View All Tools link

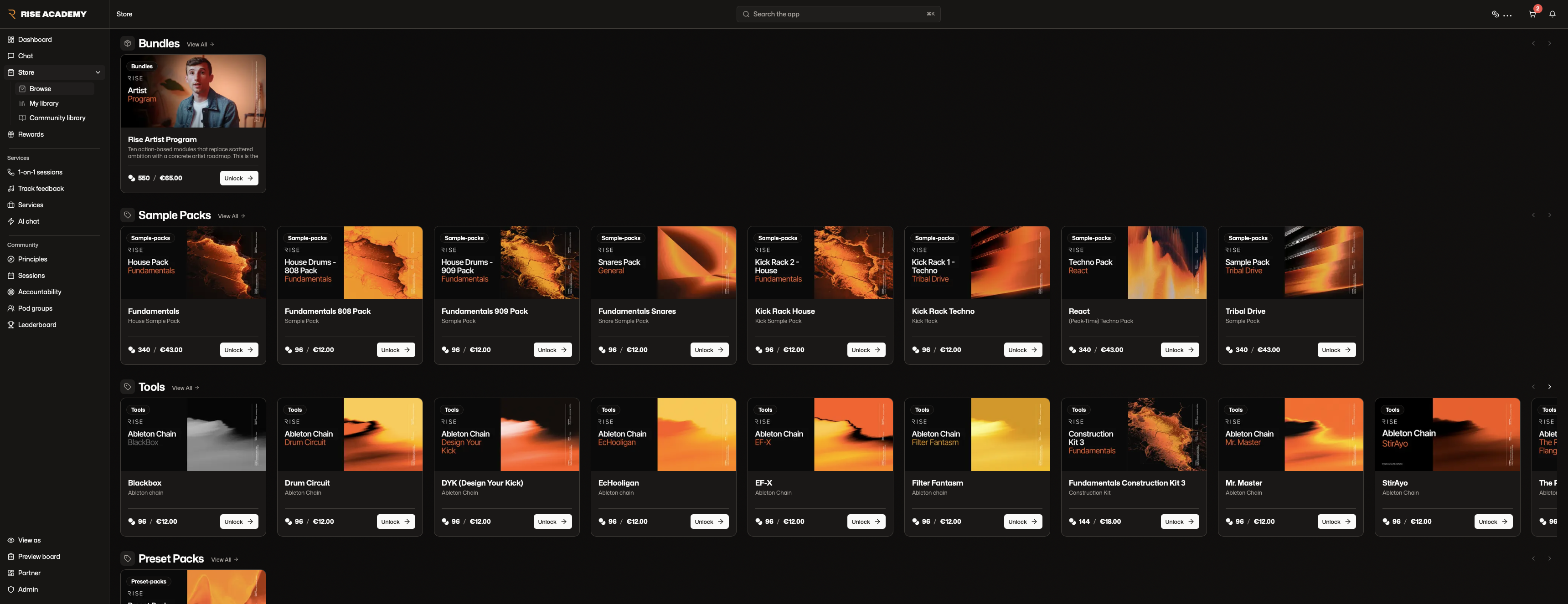185,388
